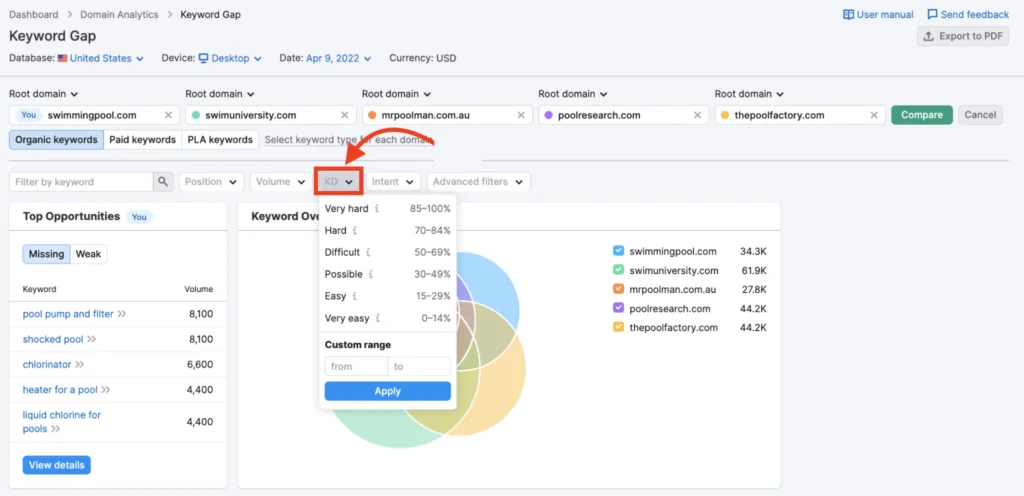The image size is (1024, 496).
Task: Click info icon next to Hard
Action: pyautogui.click(x=355, y=230)
